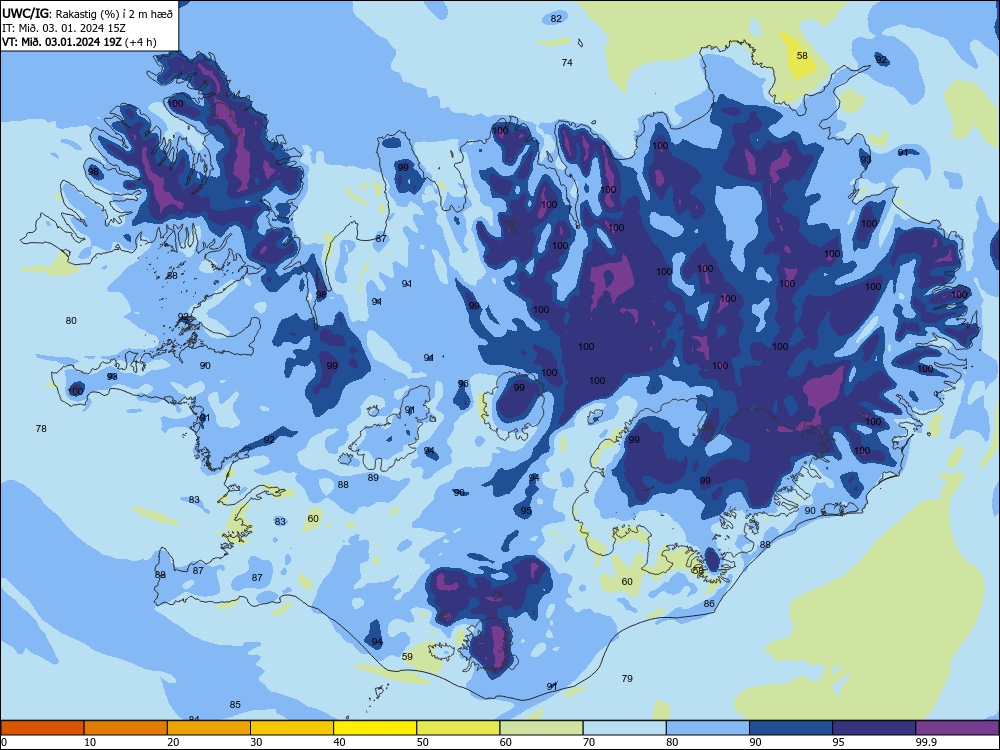Image resolution: width=1000 pixels, height=750 pixels.
Task: Click the 40–50% bright yellow legend swatch
Action: (375, 728)
